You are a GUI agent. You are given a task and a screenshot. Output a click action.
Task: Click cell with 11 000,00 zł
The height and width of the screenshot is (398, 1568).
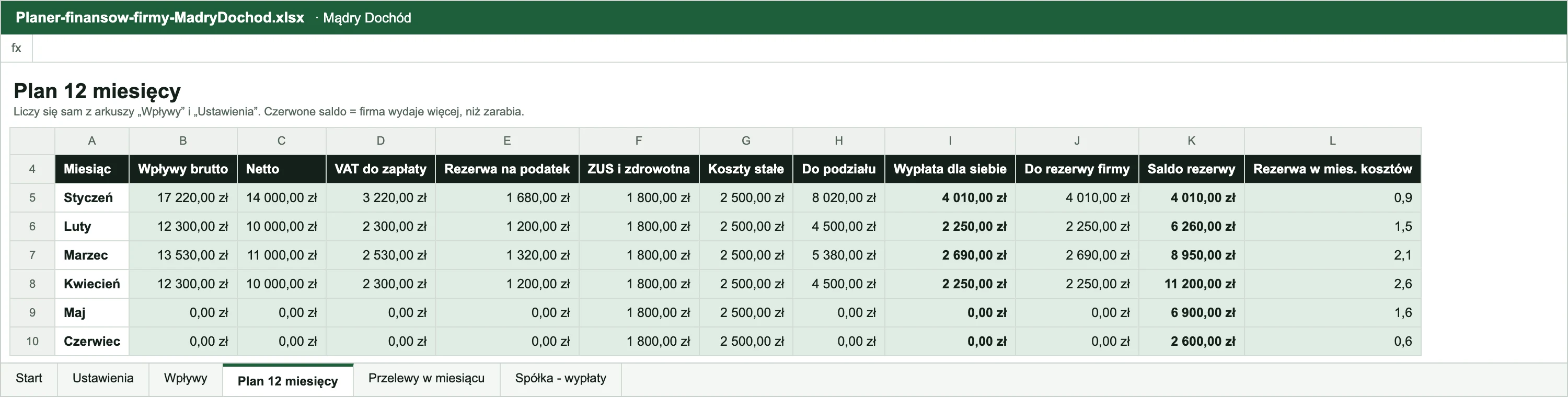282,255
